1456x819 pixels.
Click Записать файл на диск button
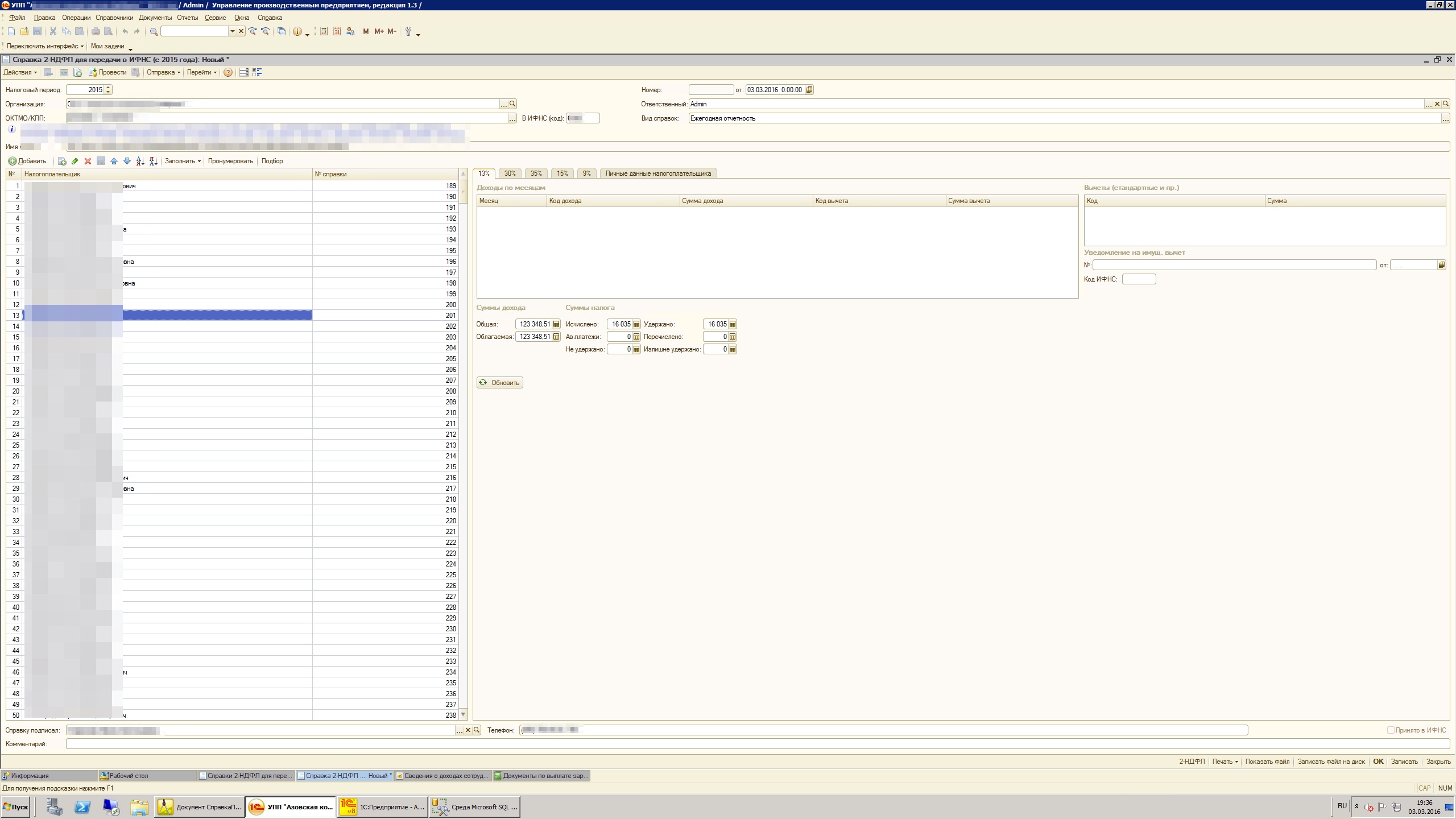(1331, 762)
